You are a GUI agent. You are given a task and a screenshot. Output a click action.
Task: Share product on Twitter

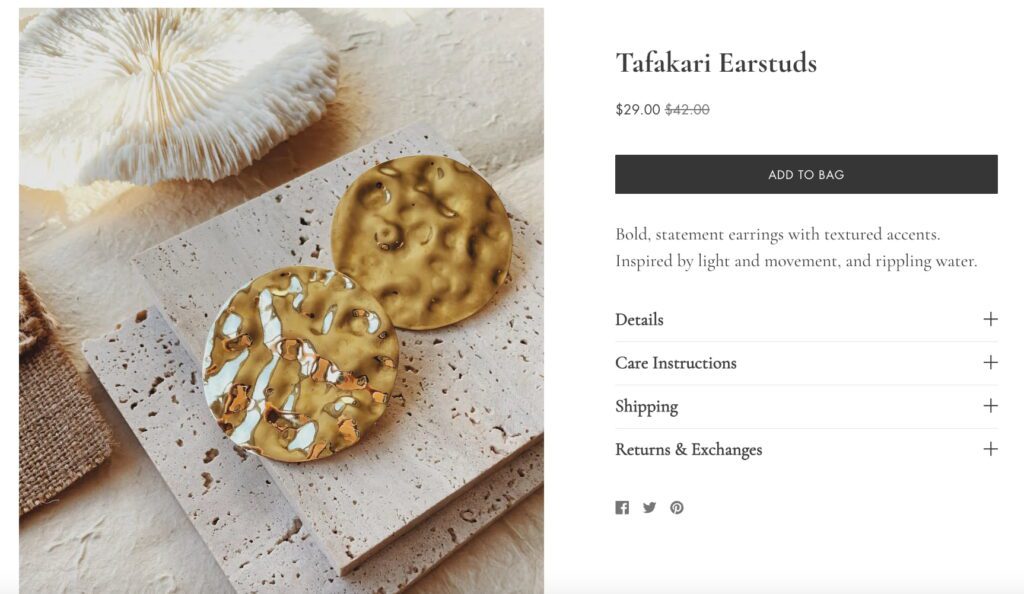click(649, 507)
